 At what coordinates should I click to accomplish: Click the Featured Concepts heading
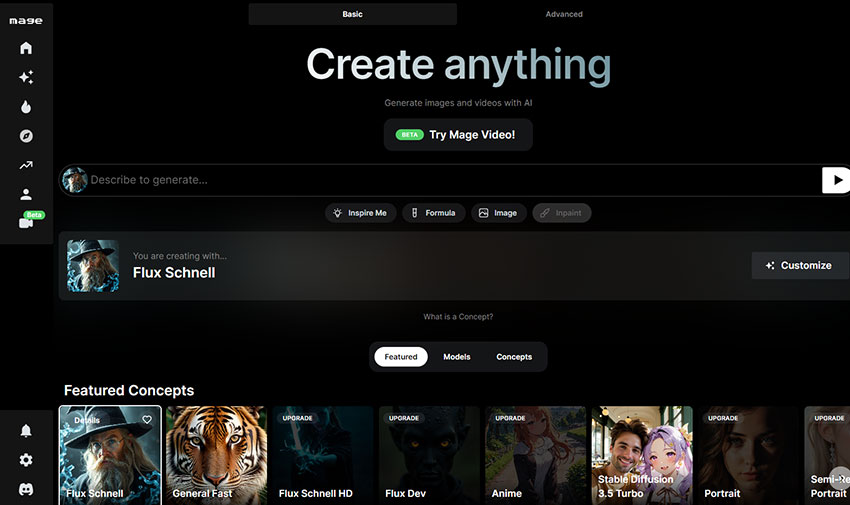[129, 390]
